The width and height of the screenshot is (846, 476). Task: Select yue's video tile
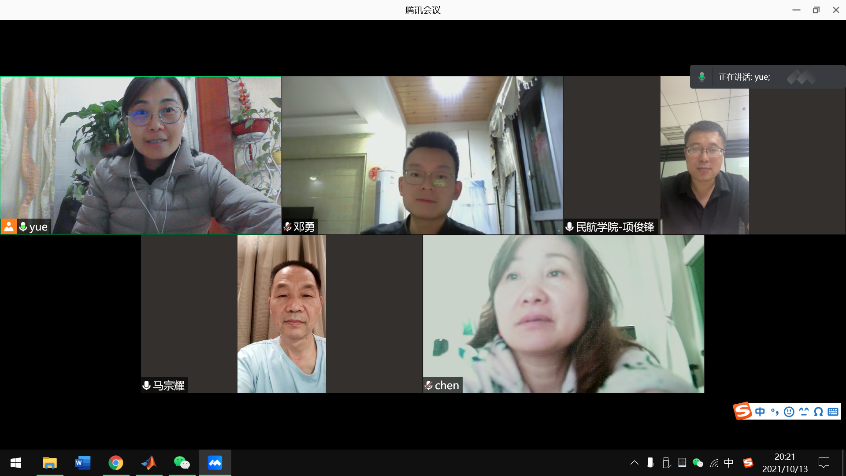click(140, 155)
